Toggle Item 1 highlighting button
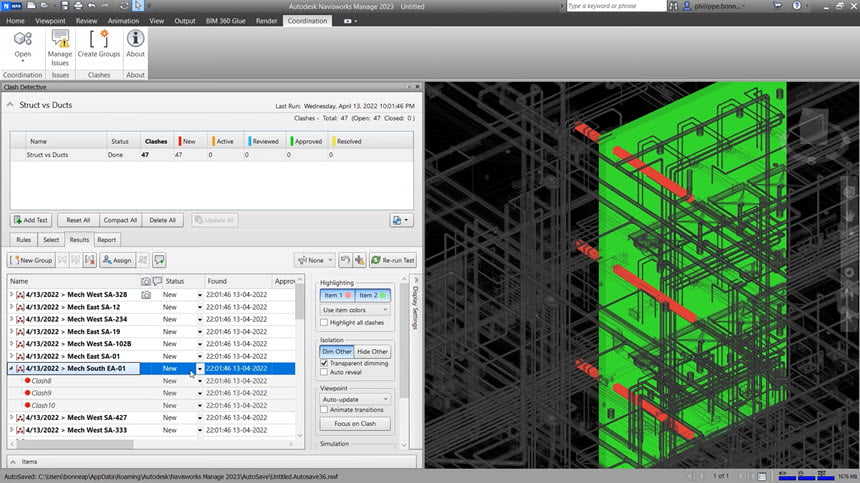The width and height of the screenshot is (860, 483). click(x=337, y=295)
